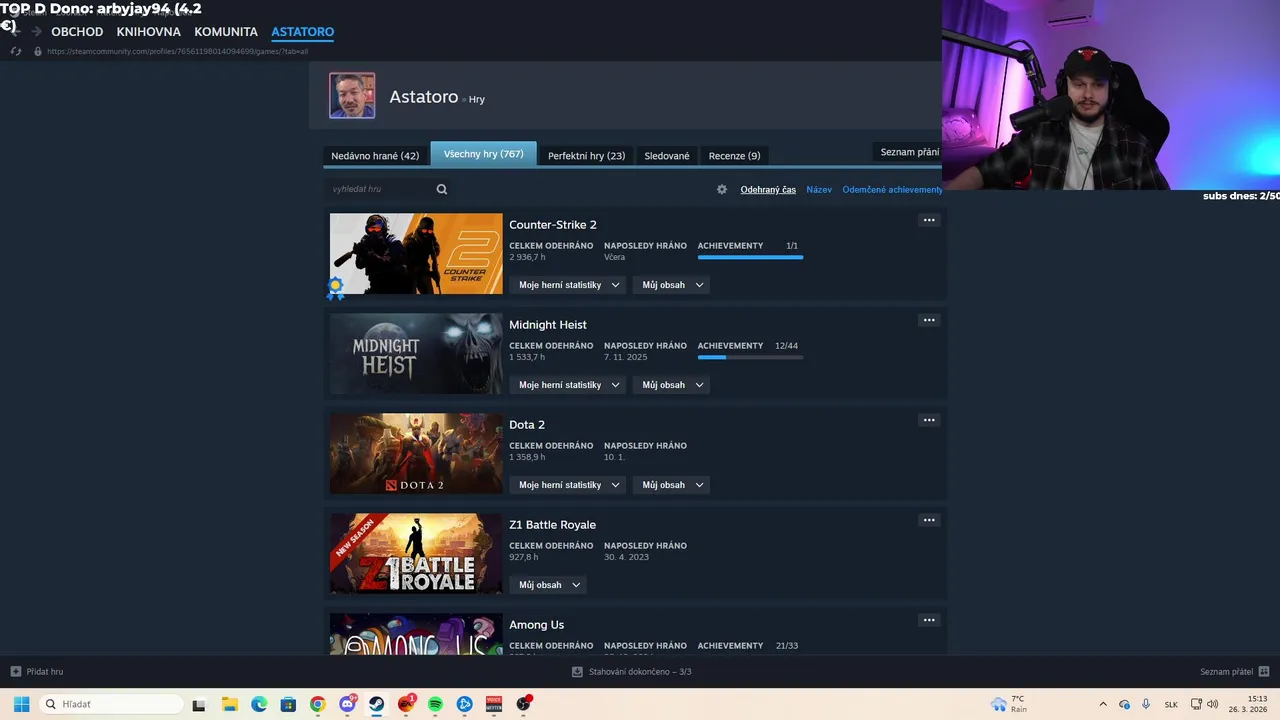Open the Perfektní hry (23) tab
The height and width of the screenshot is (720, 1280).
(x=586, y=155)
